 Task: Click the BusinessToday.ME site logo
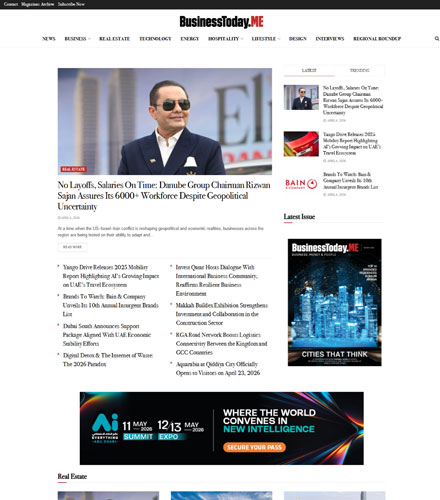click(221, 22)
